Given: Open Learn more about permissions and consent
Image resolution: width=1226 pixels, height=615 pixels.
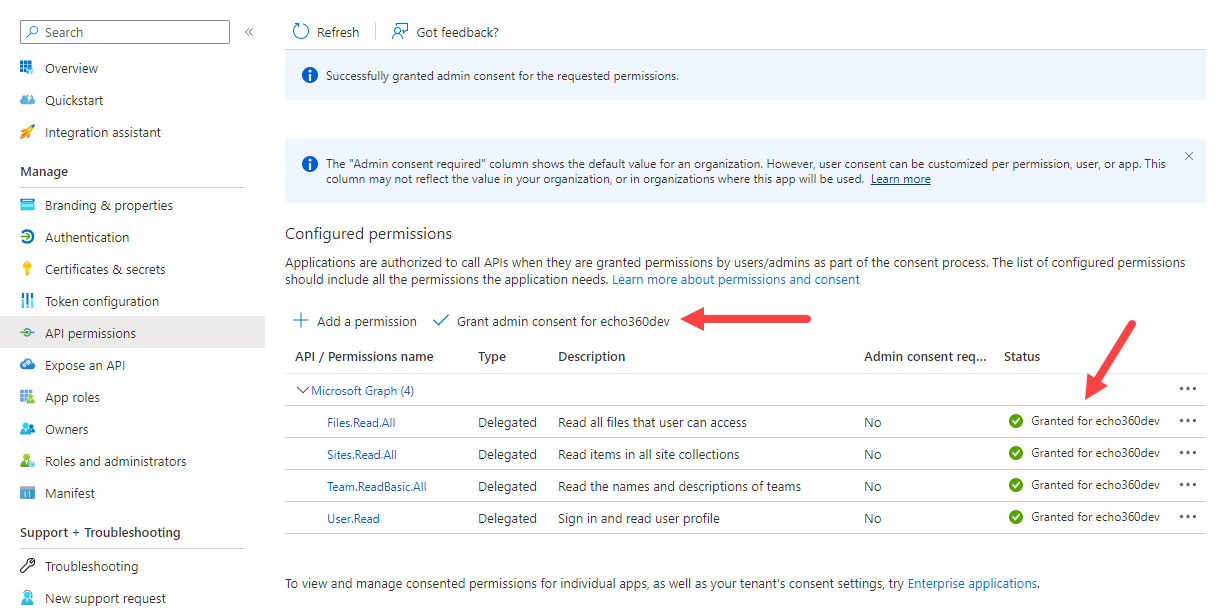Looking at the screenshot, I should pyautogui.click(x=736, y=279).
